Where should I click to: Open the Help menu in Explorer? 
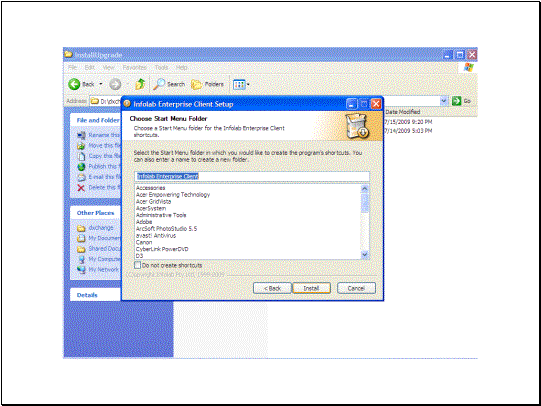pos(181,67)
